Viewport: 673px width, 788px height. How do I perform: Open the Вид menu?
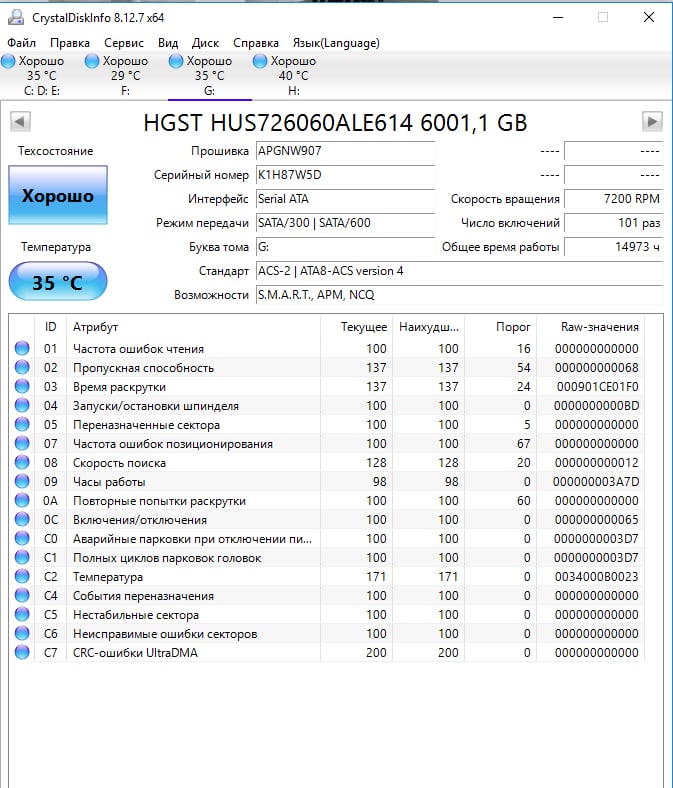click(x=168, y=43)
